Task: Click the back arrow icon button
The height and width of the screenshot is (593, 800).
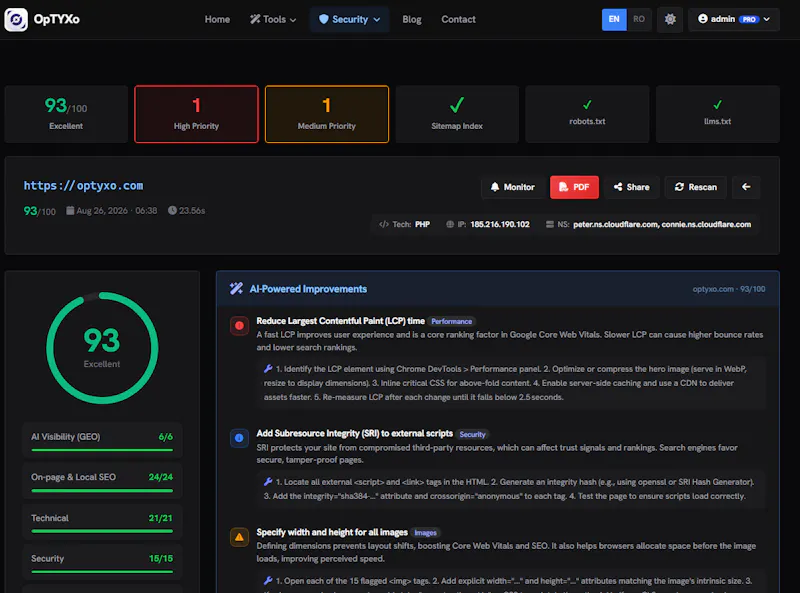Action: (746, 187)
